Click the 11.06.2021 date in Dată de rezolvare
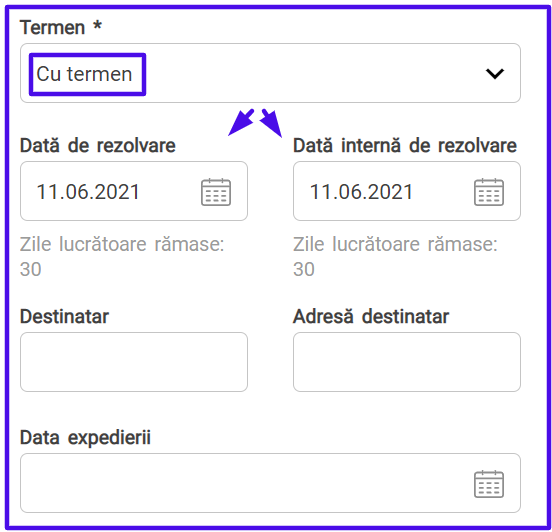 point(88,192)
